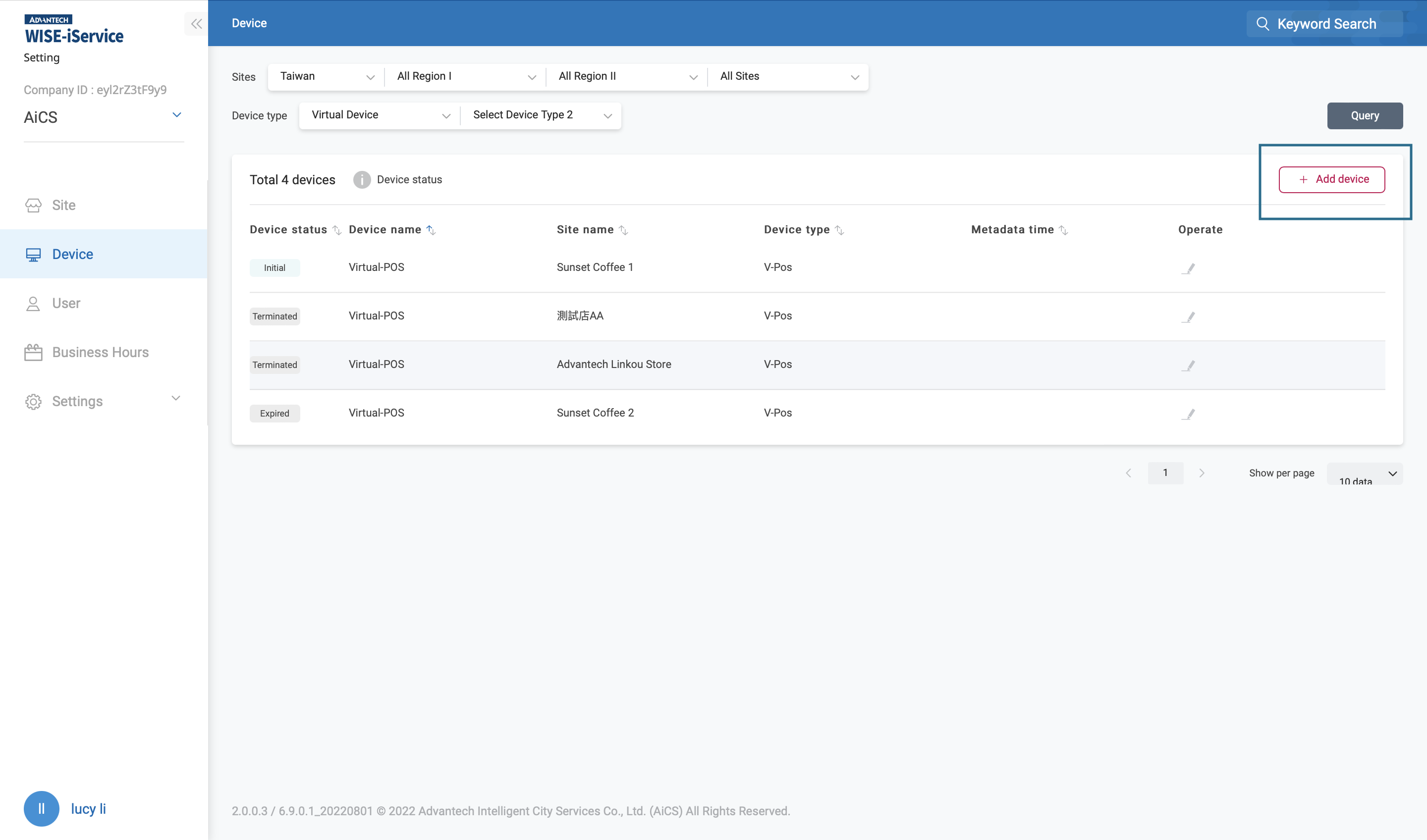Screen dimensions: 1427x840
Task: Sort by Metadata time column
Action: [1063, 230]
